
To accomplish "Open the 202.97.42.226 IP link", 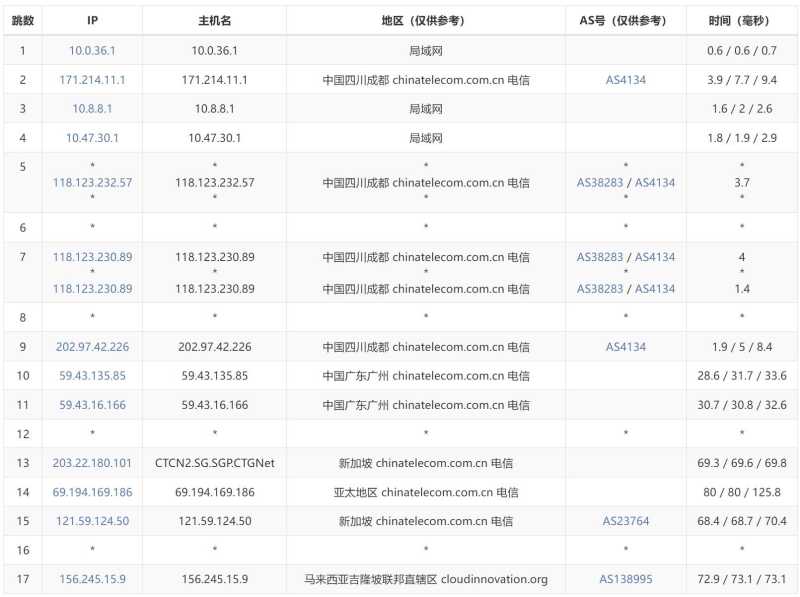I will click(x=92, y=345).
